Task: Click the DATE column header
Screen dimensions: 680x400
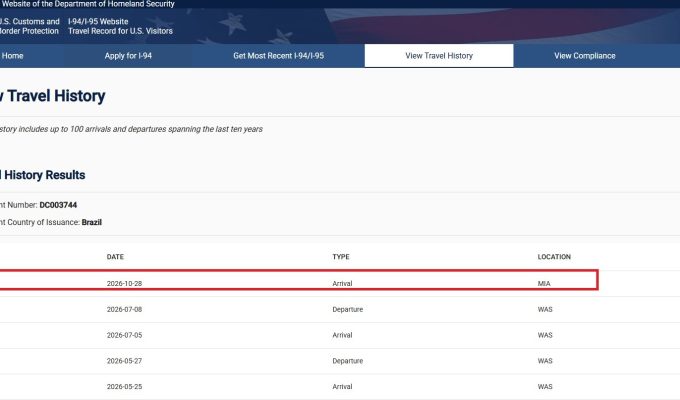Action: pyautogui.click(x=115, y=257)
